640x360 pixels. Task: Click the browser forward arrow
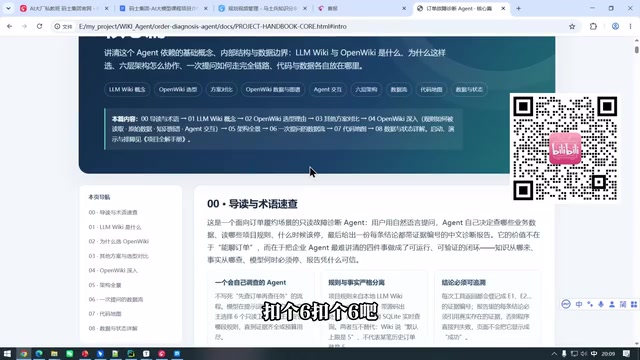pyautogui.click(x=24, y=26)
